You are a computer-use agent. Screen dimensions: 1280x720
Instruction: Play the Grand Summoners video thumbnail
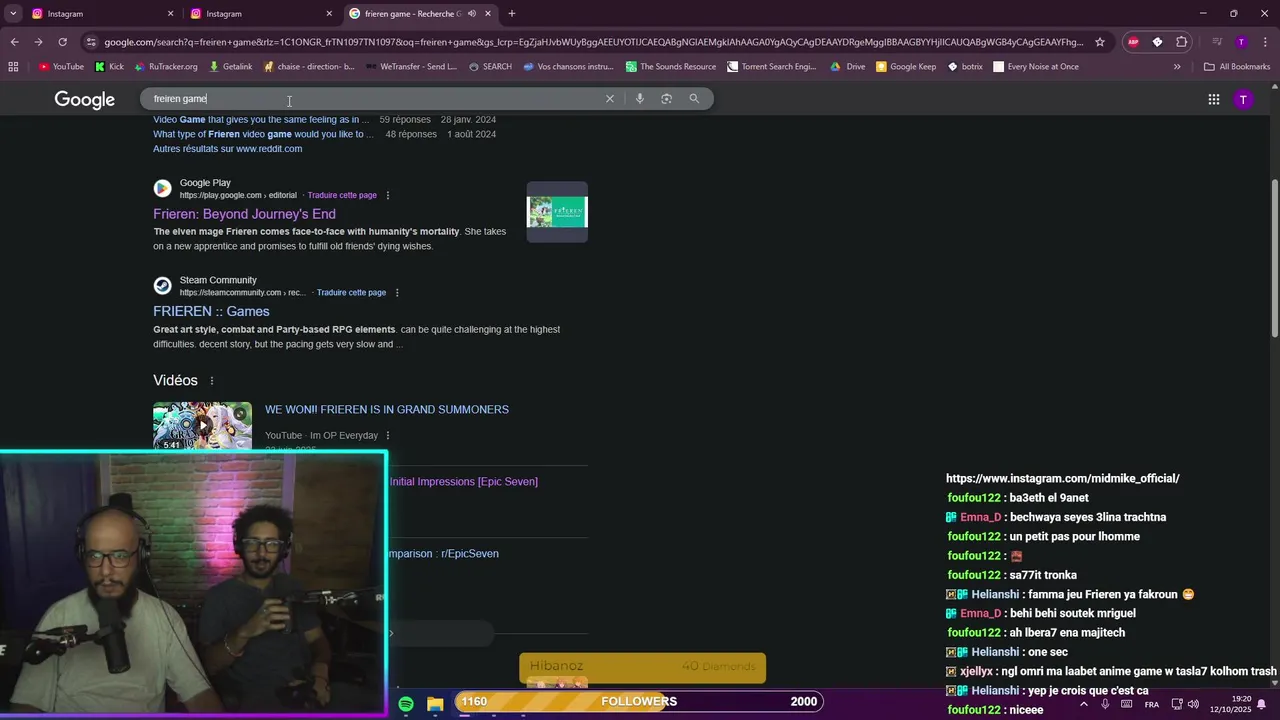202,427
